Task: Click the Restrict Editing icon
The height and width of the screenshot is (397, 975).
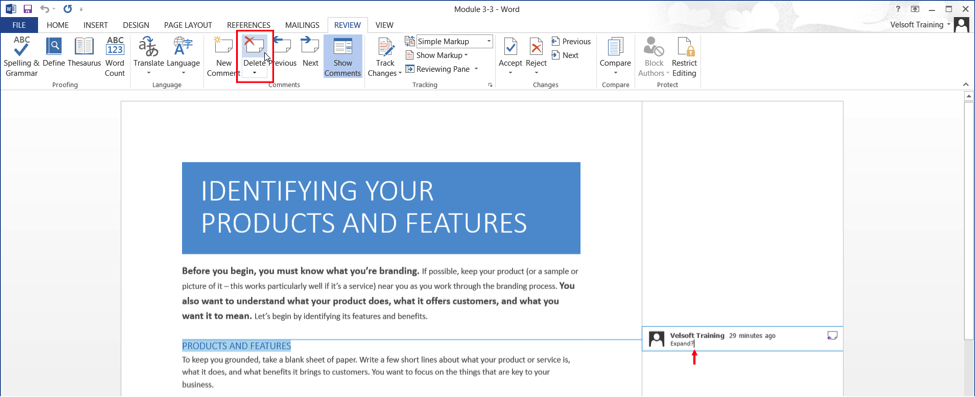Action: (x=685, y=57)
